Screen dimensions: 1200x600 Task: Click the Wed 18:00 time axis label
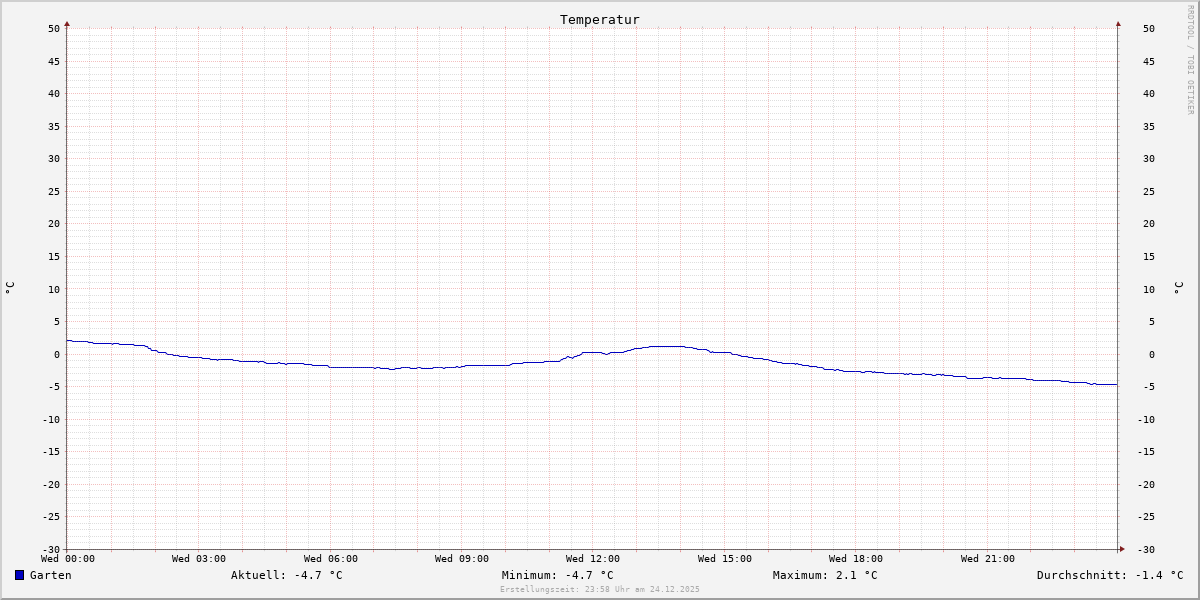(x=856, y=559)
